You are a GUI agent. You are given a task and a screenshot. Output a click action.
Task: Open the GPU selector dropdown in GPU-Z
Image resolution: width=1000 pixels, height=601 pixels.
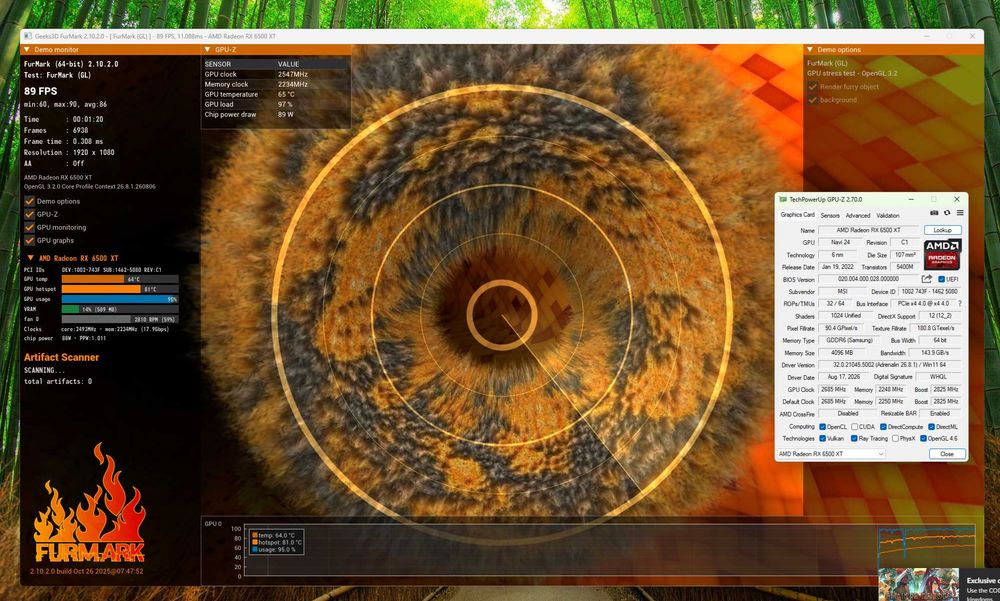pos(830,454)
